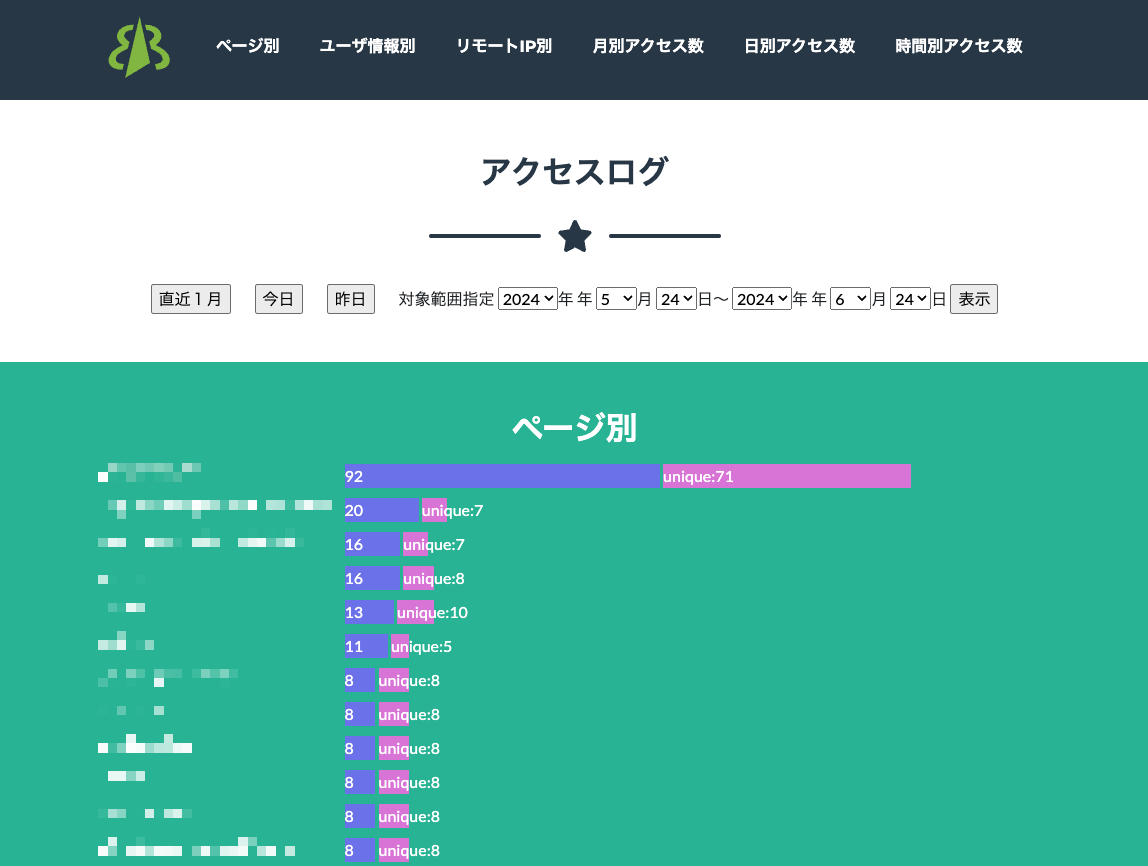Click the 表示 submit button
Viewport: 1148px width, 866px height.
pyautogui.click(x=973, y=299)
